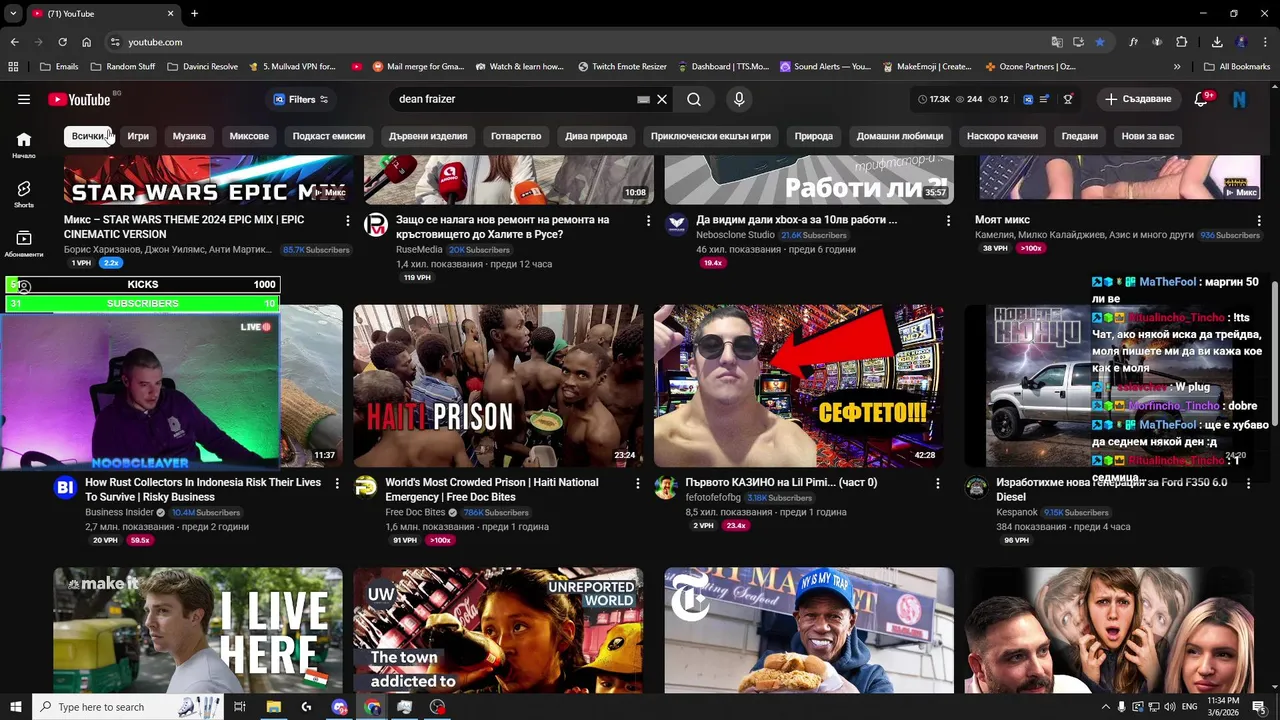Select the Миксове chip

coord(249,136)
